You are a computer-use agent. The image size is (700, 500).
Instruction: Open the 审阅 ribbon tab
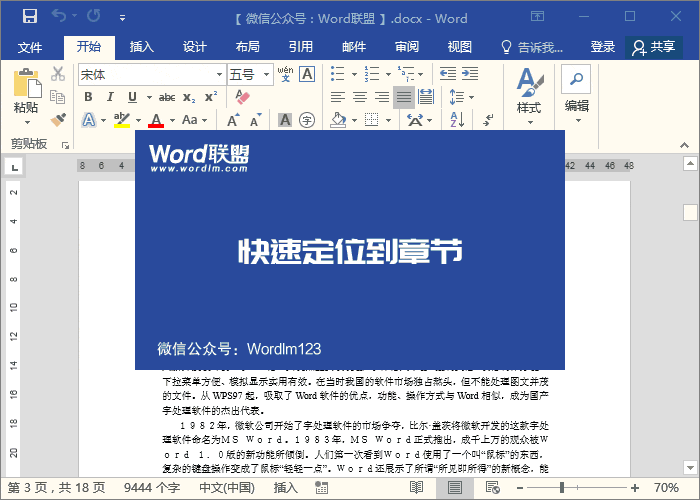click(x=407, y=47)
